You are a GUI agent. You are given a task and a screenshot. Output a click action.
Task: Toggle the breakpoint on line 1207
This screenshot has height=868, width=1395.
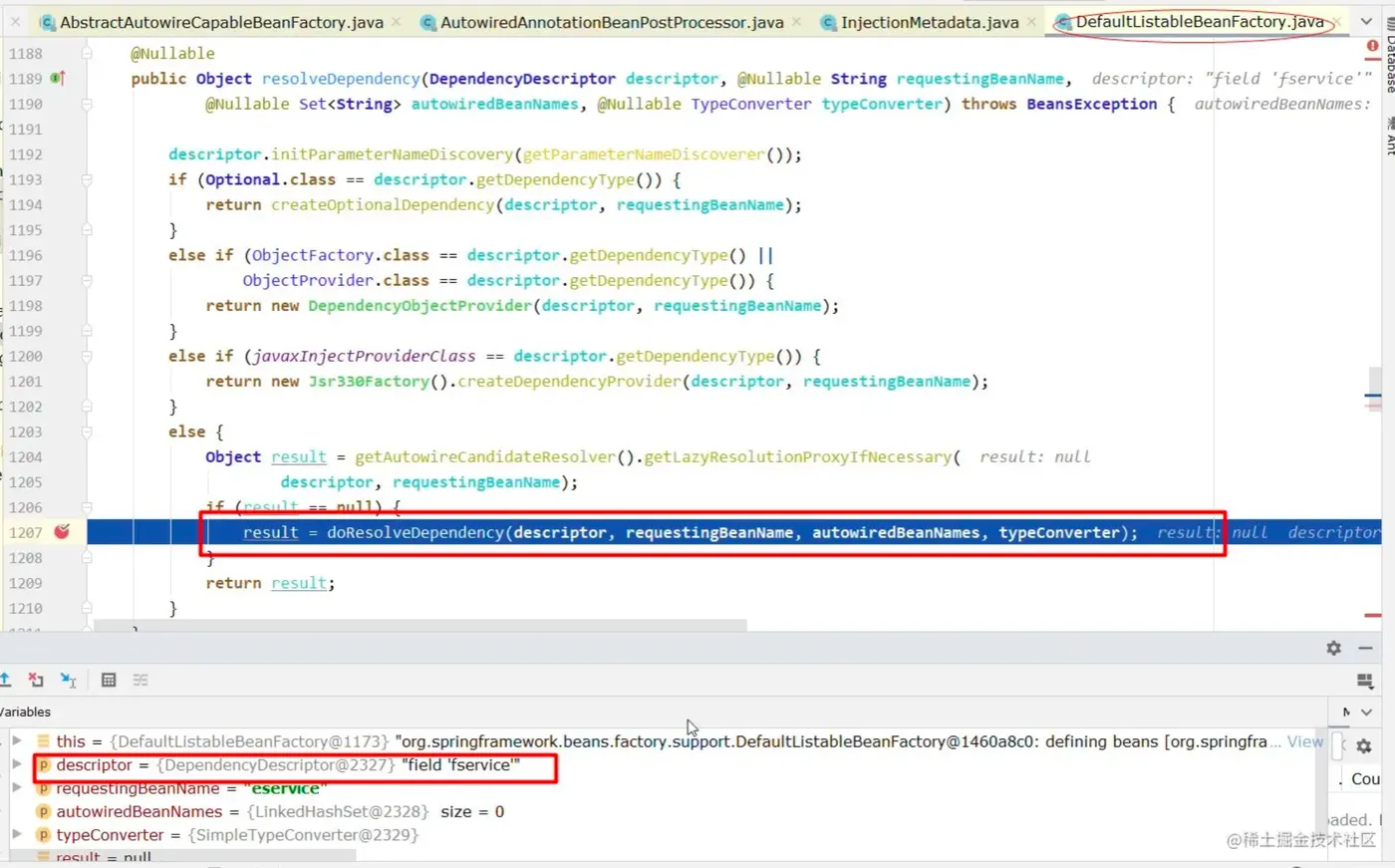[62, 532]
